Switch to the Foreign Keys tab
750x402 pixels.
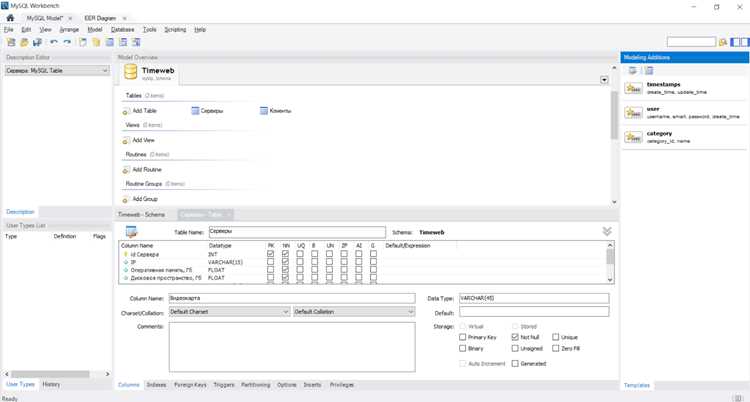[190, 385]
